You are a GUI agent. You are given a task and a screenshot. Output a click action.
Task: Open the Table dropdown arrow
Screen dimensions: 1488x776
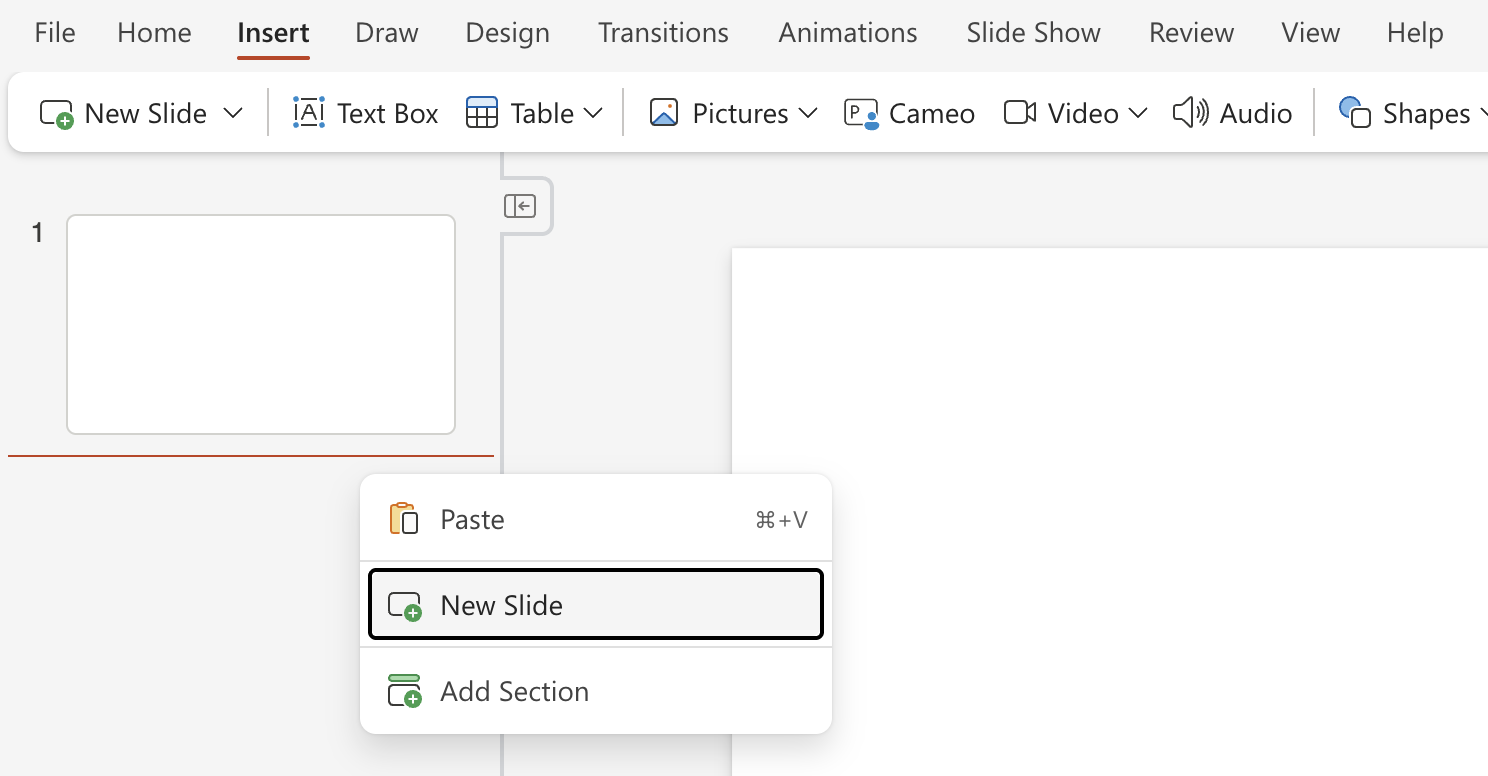593,113
